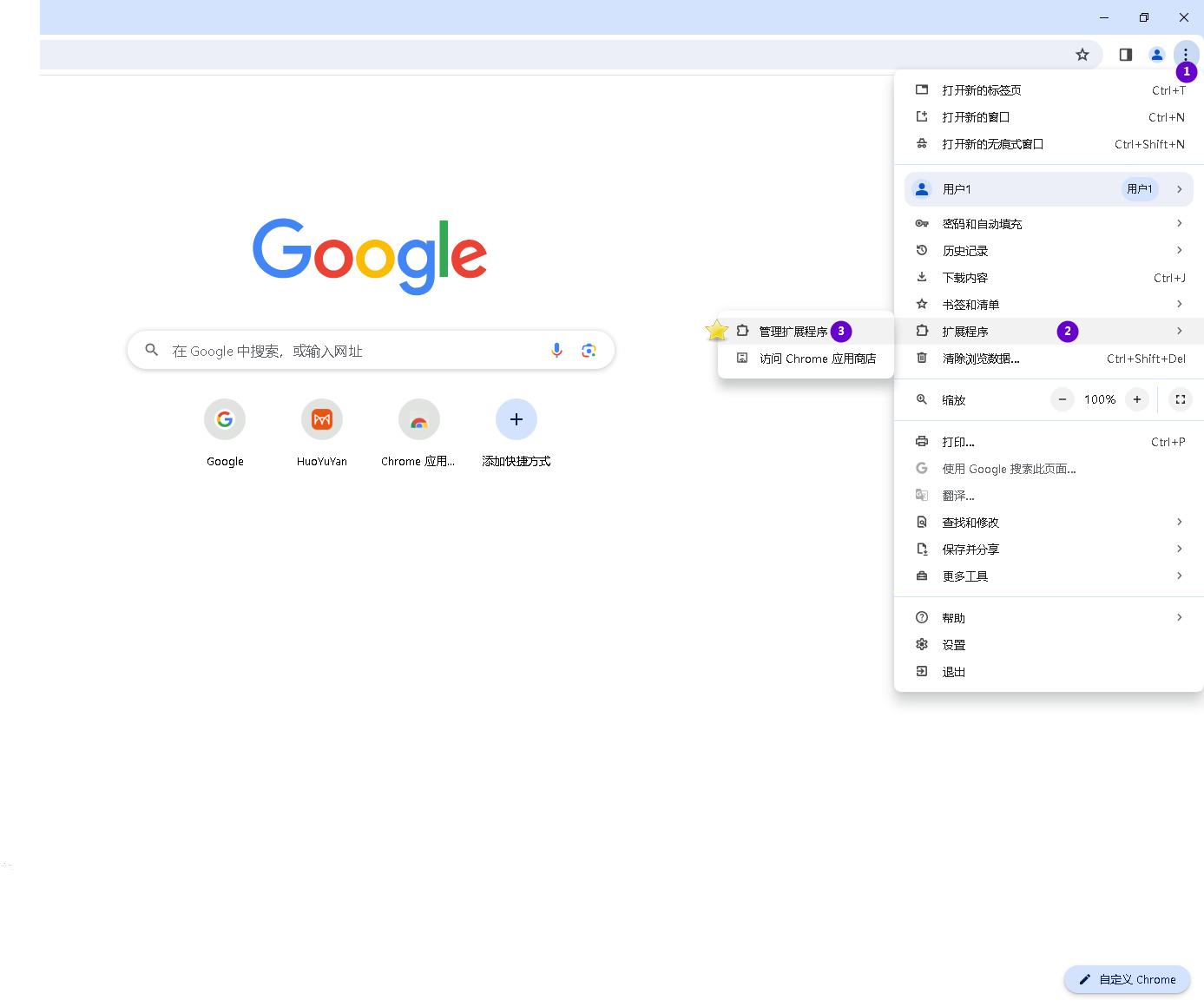
Task: Open 打开新的无痕式窗口
Action: [1049, 144]
